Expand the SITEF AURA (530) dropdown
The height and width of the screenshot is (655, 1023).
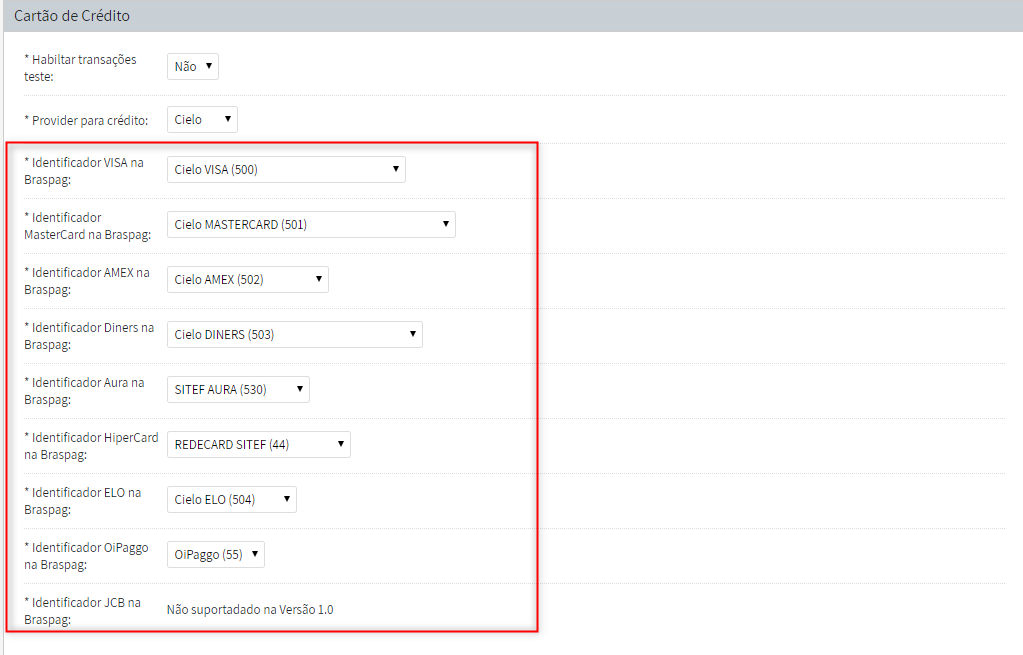pyautogui.click(x=238, y=389)
